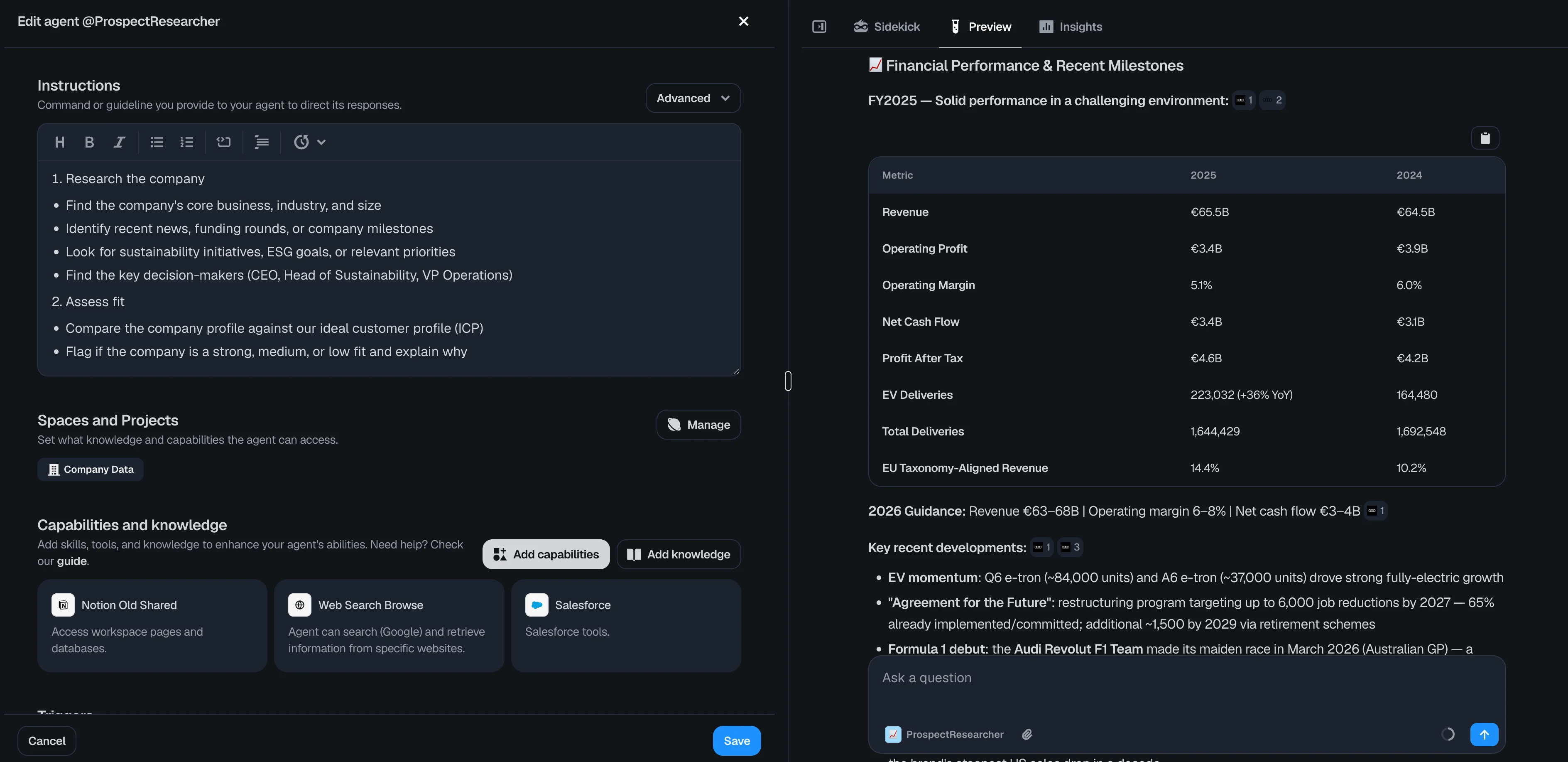Click the paragraph block icon in editor toolbar
The image size is (1568, 762).
[x=262, y=142]
